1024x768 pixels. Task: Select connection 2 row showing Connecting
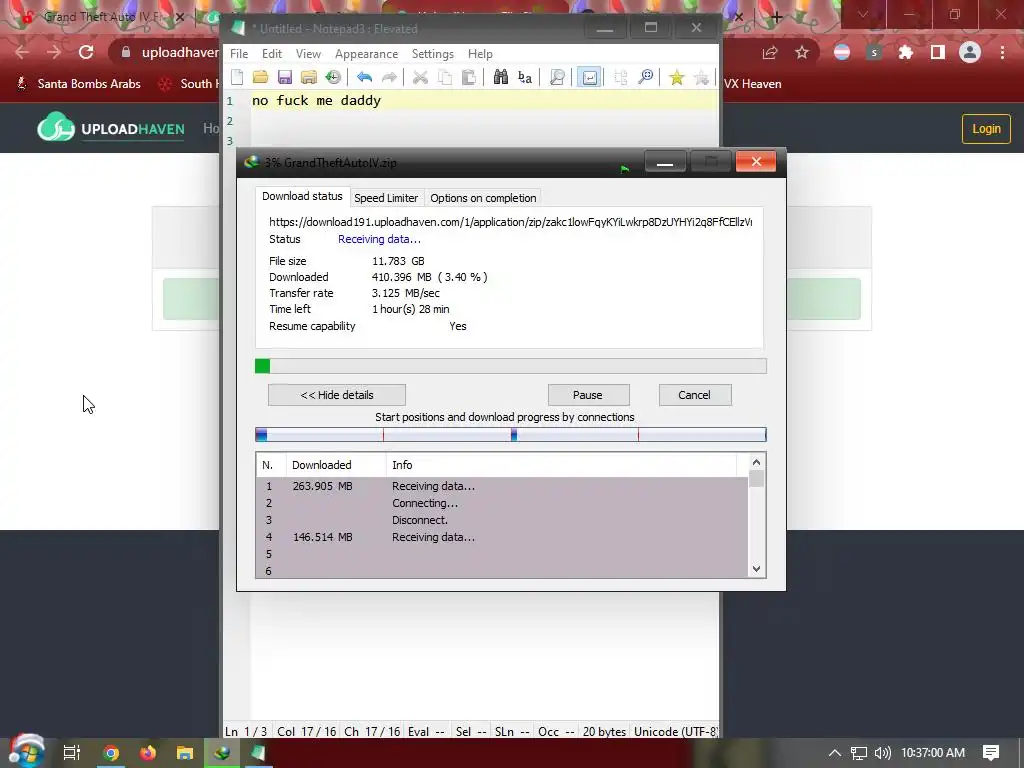coord(502,503)
